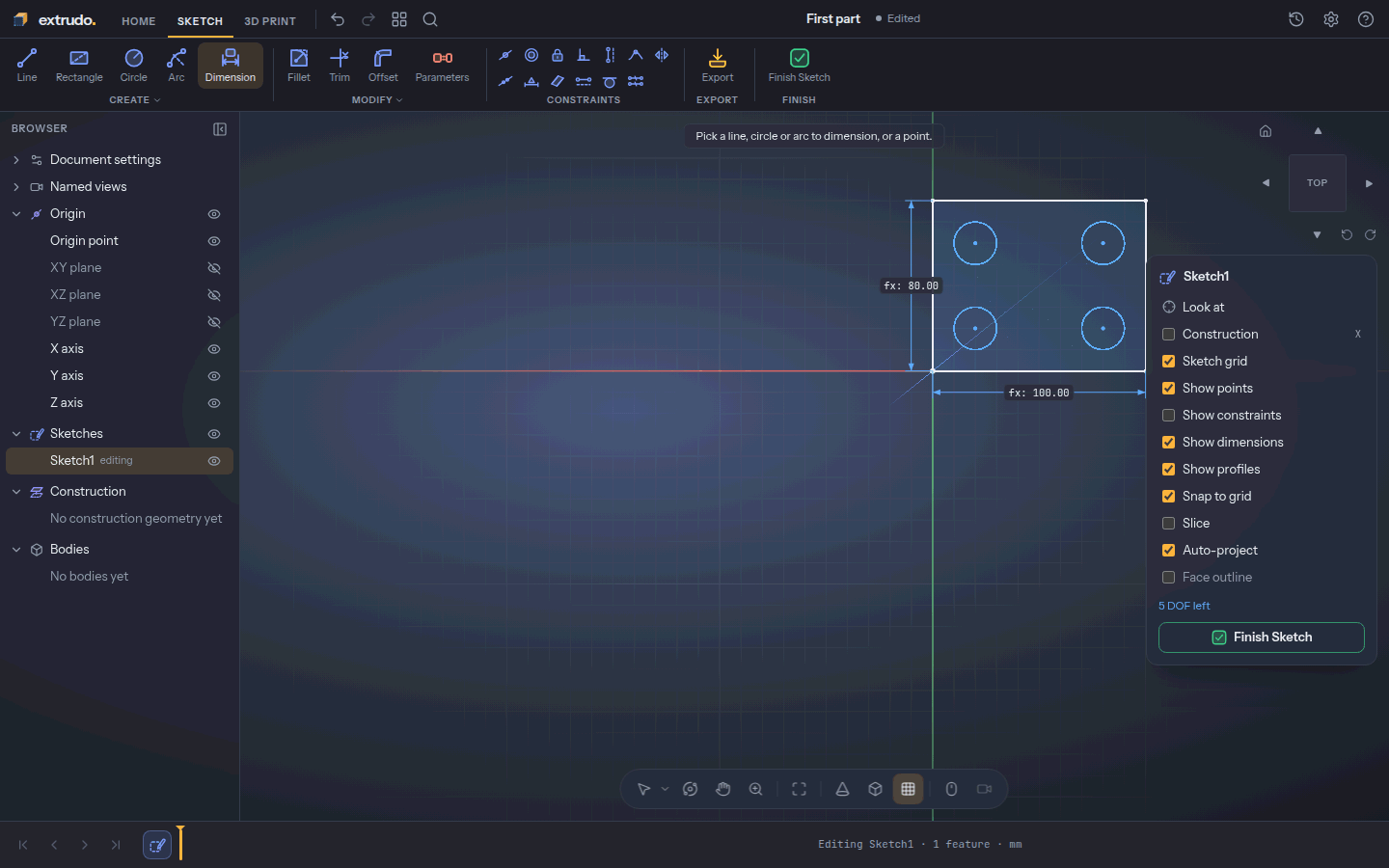Enable the Slice checkbox
The image size is (1389, 868).
[1168, 524]
